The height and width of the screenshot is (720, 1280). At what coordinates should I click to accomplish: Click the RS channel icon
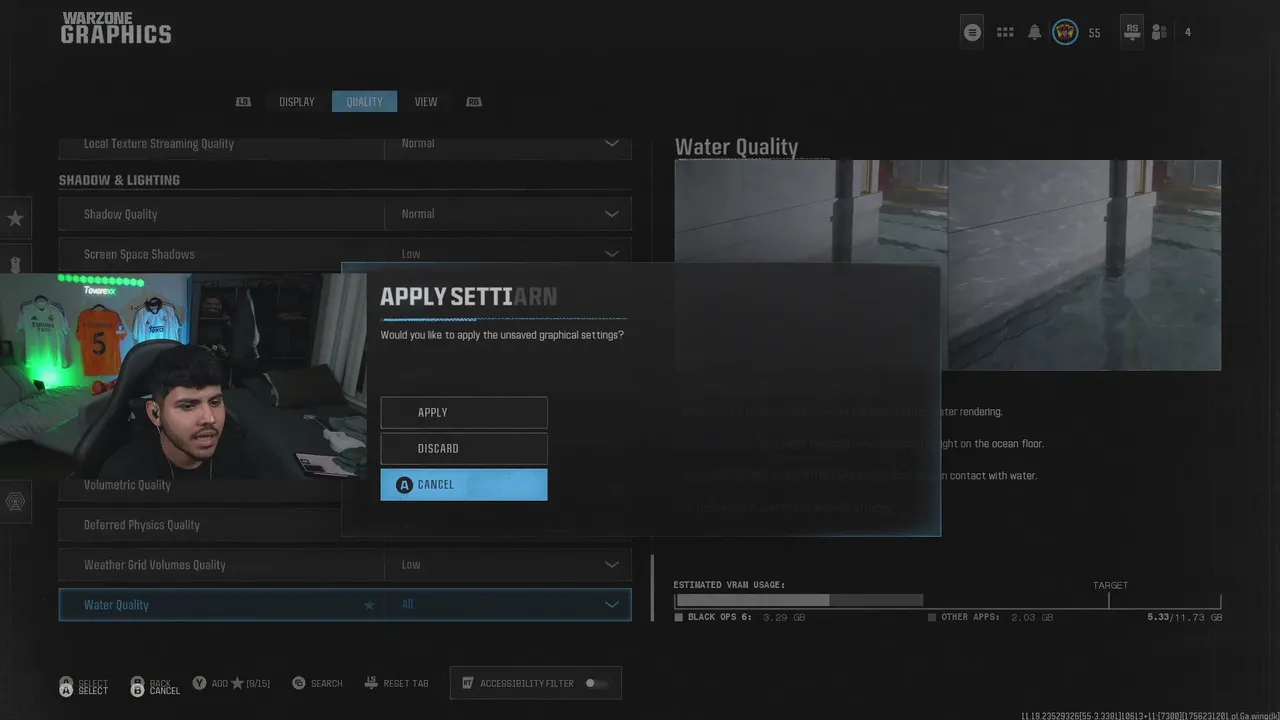point(1132,32)
